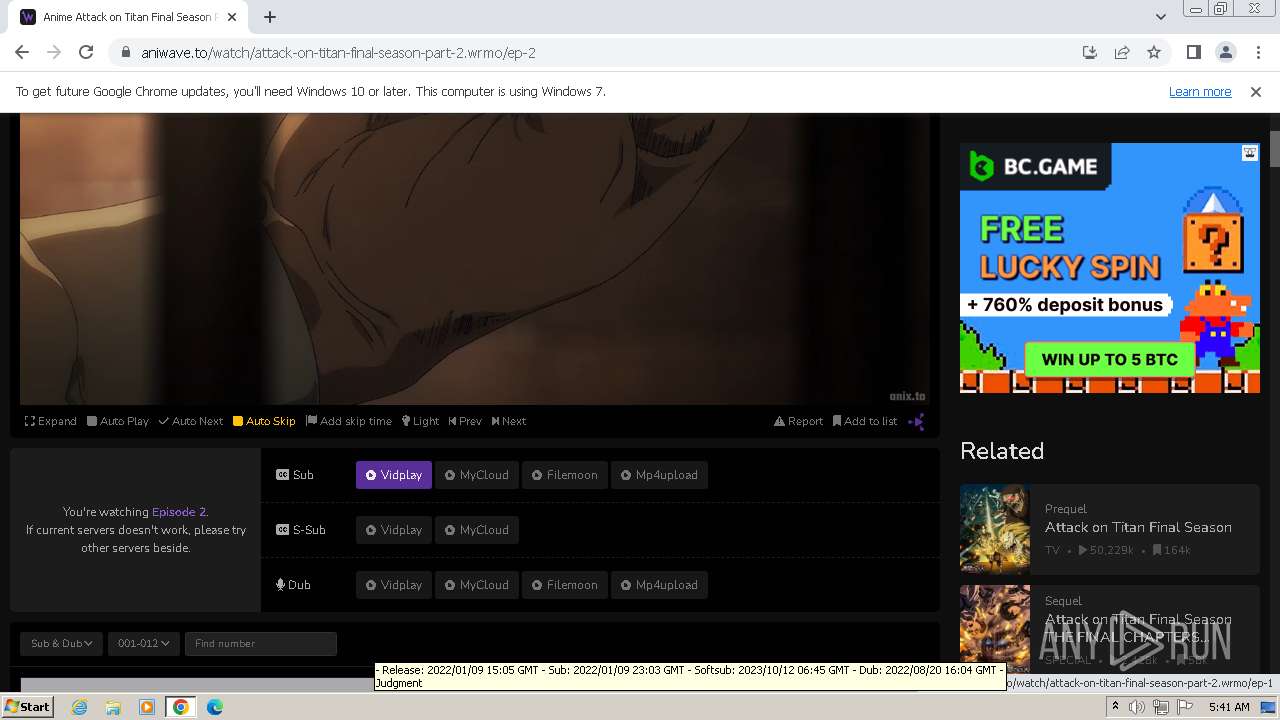1280x720 pixels.
Task: Share this page icon
Action: (x=1122, y=52)
